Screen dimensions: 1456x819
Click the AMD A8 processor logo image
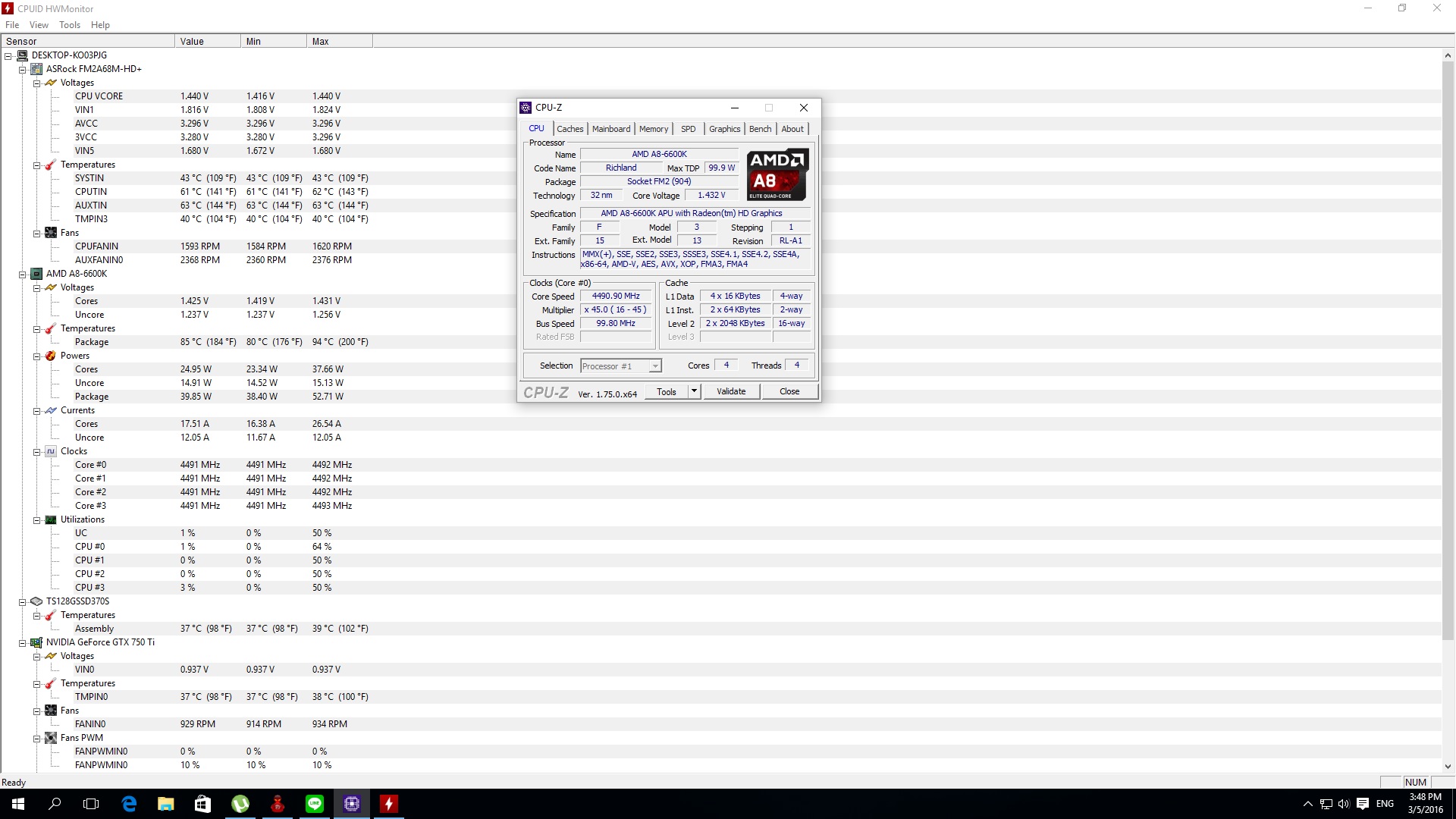[x=777, y=174]
